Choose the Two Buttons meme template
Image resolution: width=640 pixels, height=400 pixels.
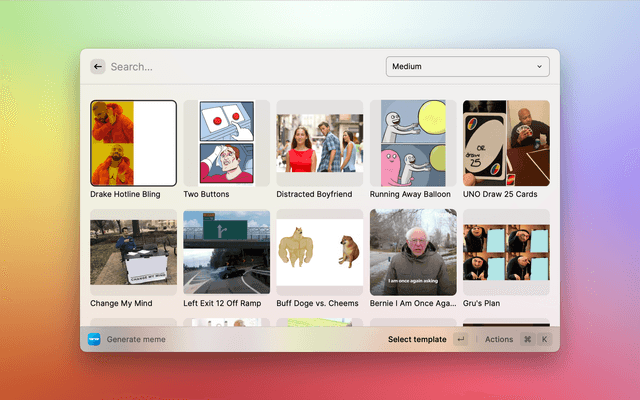tap(226, 143)
